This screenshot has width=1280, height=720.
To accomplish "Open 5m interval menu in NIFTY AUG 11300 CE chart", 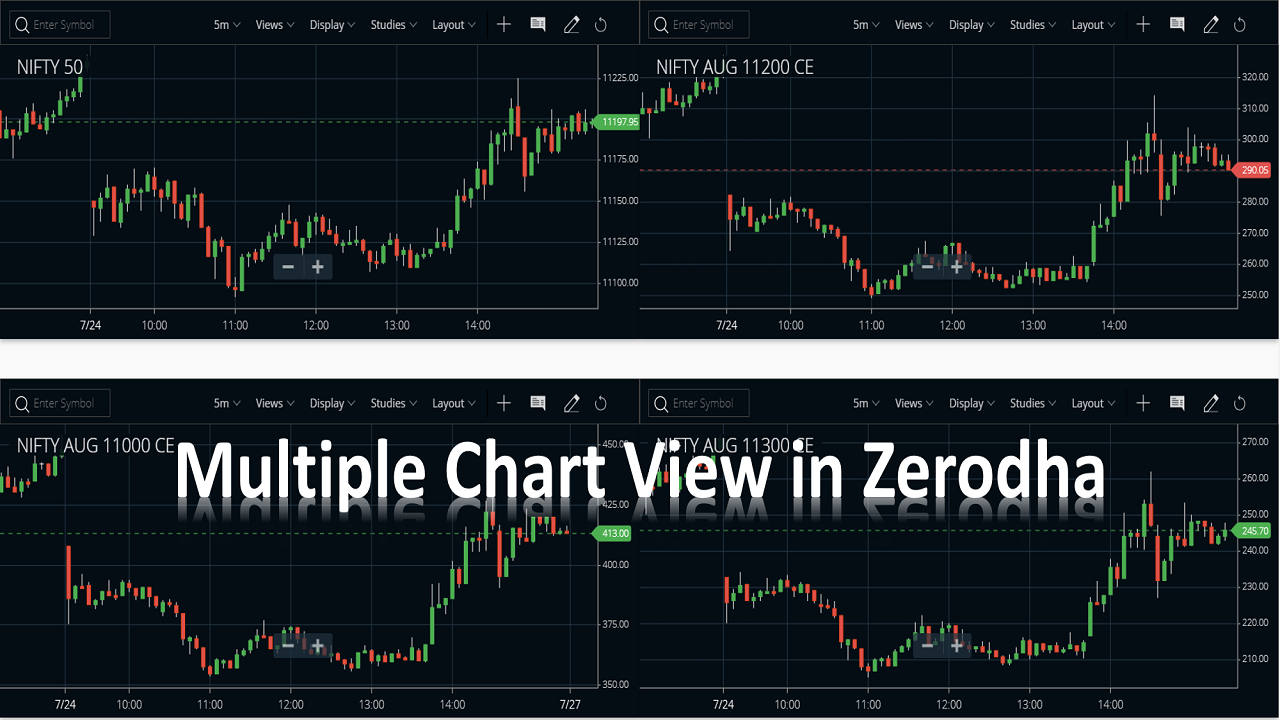I will pyautogui.click(x=866, y=403).
